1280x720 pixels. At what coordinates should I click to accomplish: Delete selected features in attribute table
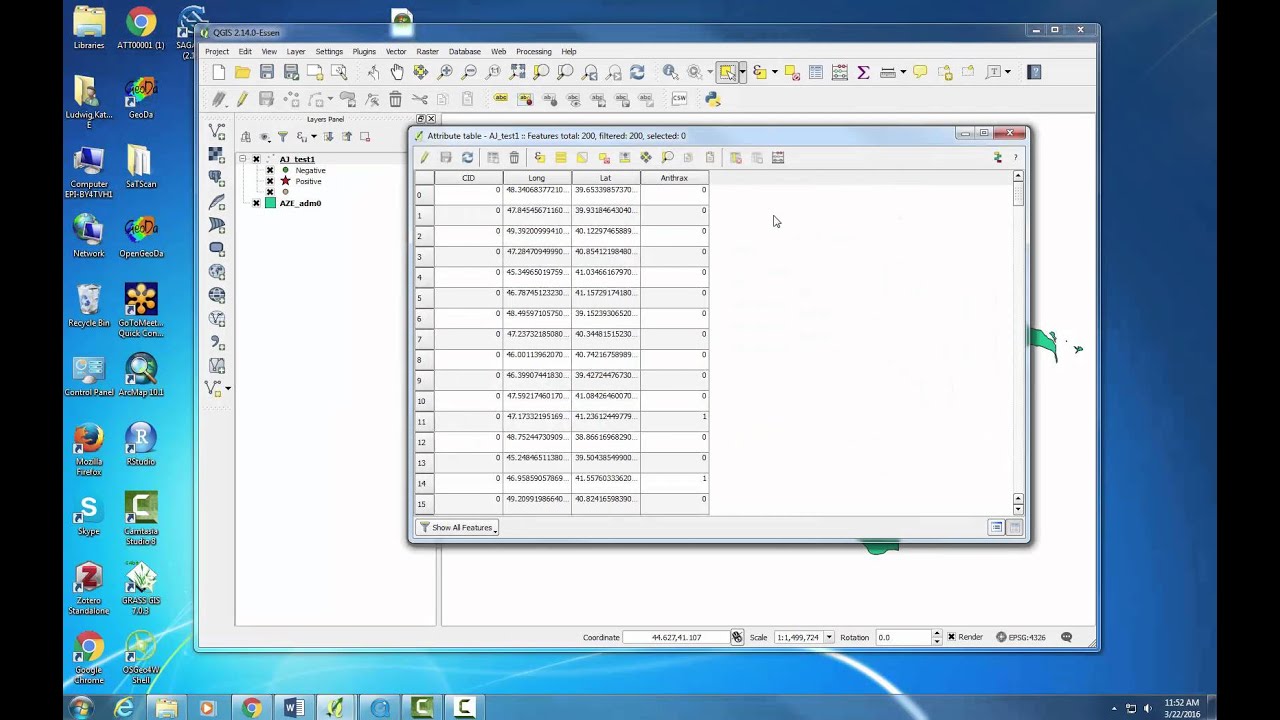click(514, 158)
